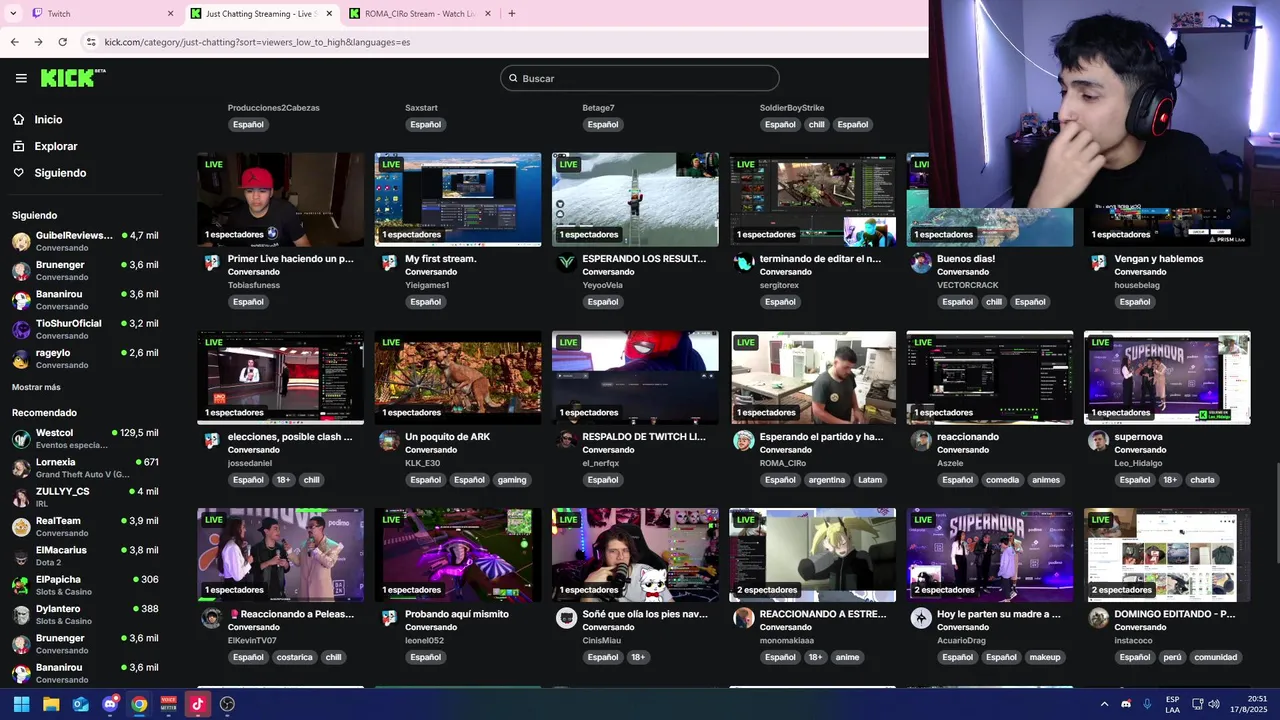Select the makeup tag under AcuarioDrag
The height and width of the screenshot is (720, 1280).
click(x=1045, y=657)
